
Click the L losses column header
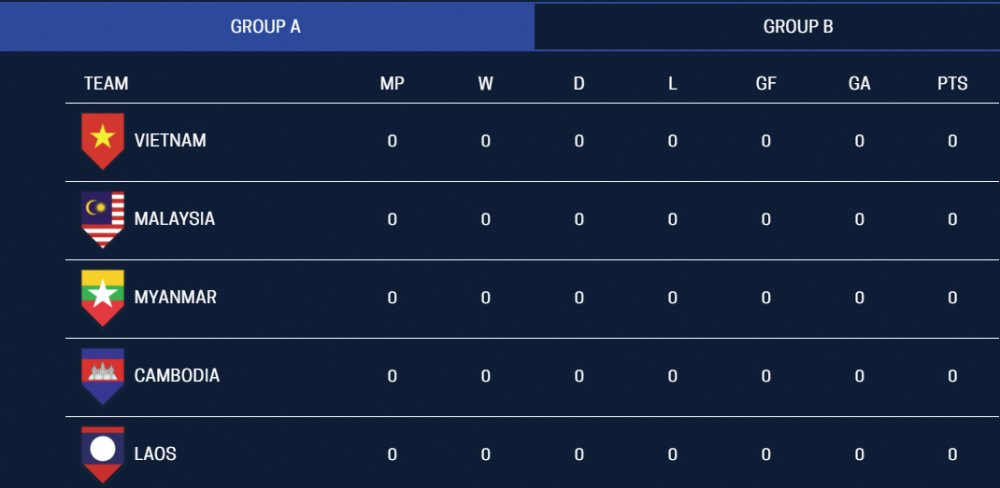coord(672,84)
